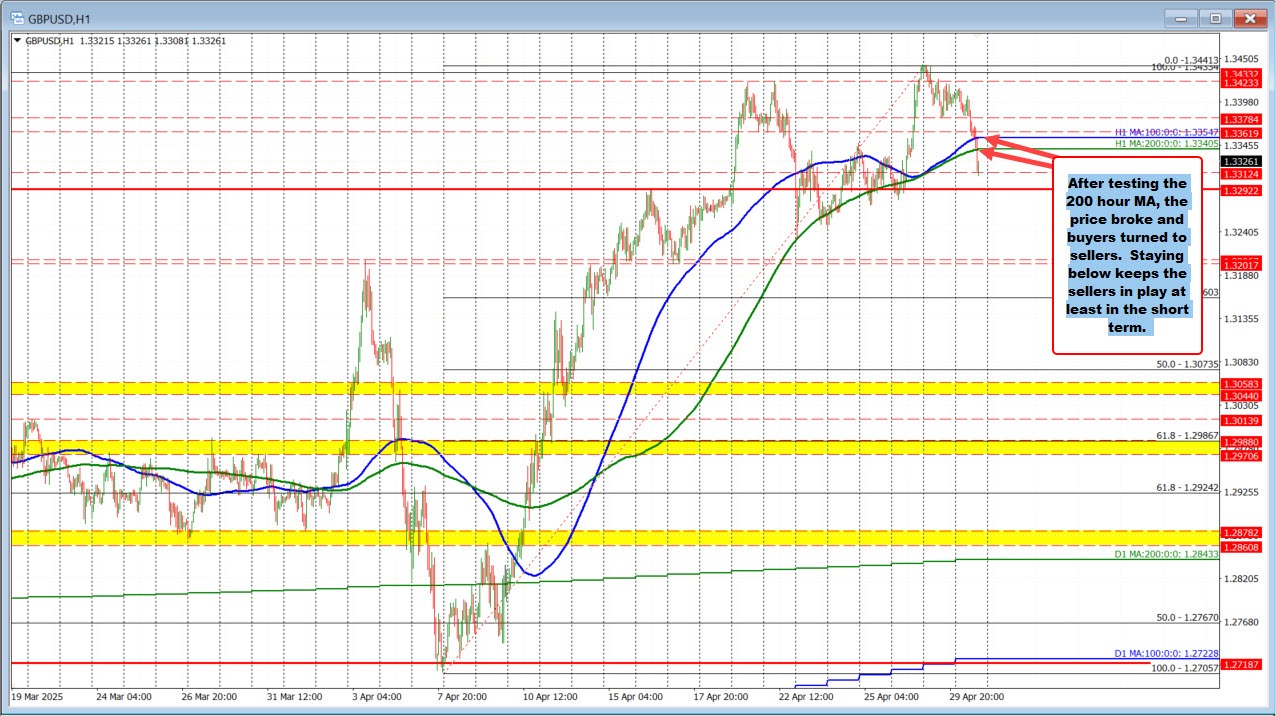Click the chart window icon in the title bar
The width and height of the screenshot is (1275, 716).
click(x=18, y=17)
